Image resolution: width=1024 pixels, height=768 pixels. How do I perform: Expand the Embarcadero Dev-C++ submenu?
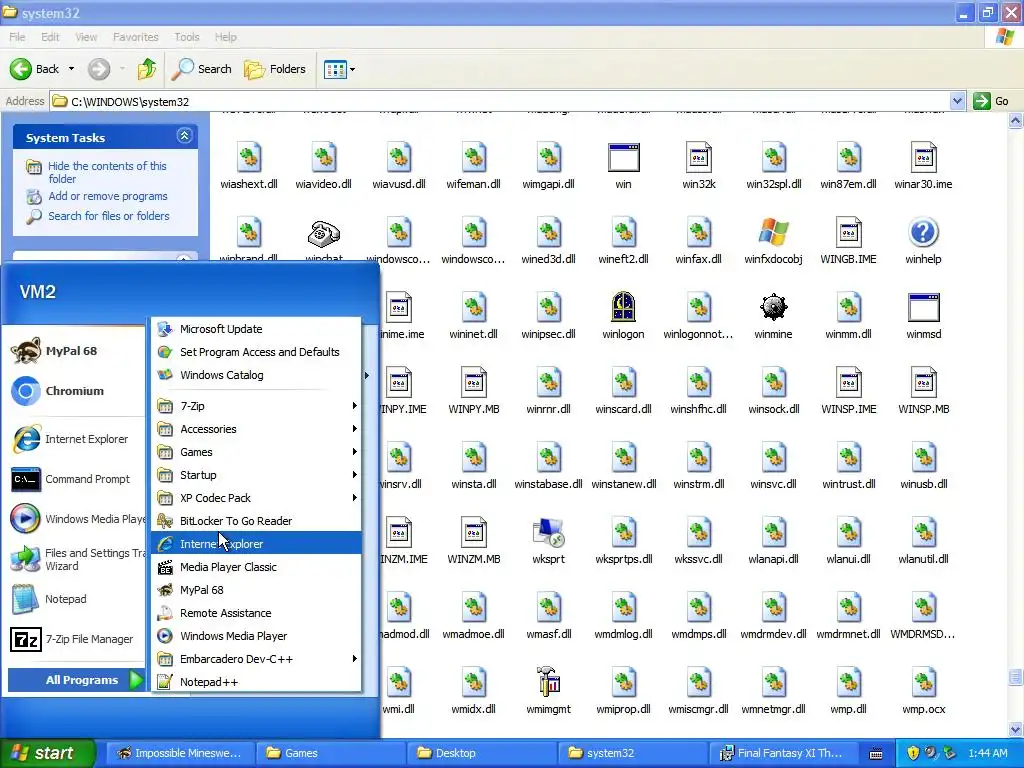coord(257,659)
